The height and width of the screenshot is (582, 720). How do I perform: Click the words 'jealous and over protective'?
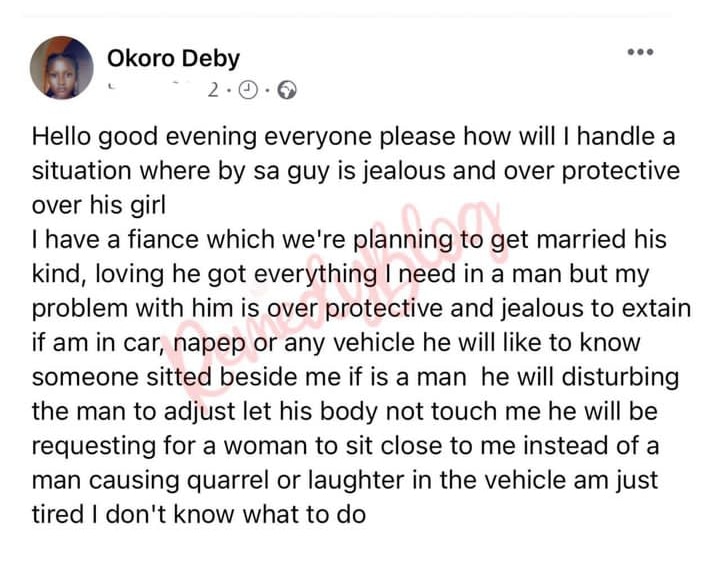coord(522,171)
